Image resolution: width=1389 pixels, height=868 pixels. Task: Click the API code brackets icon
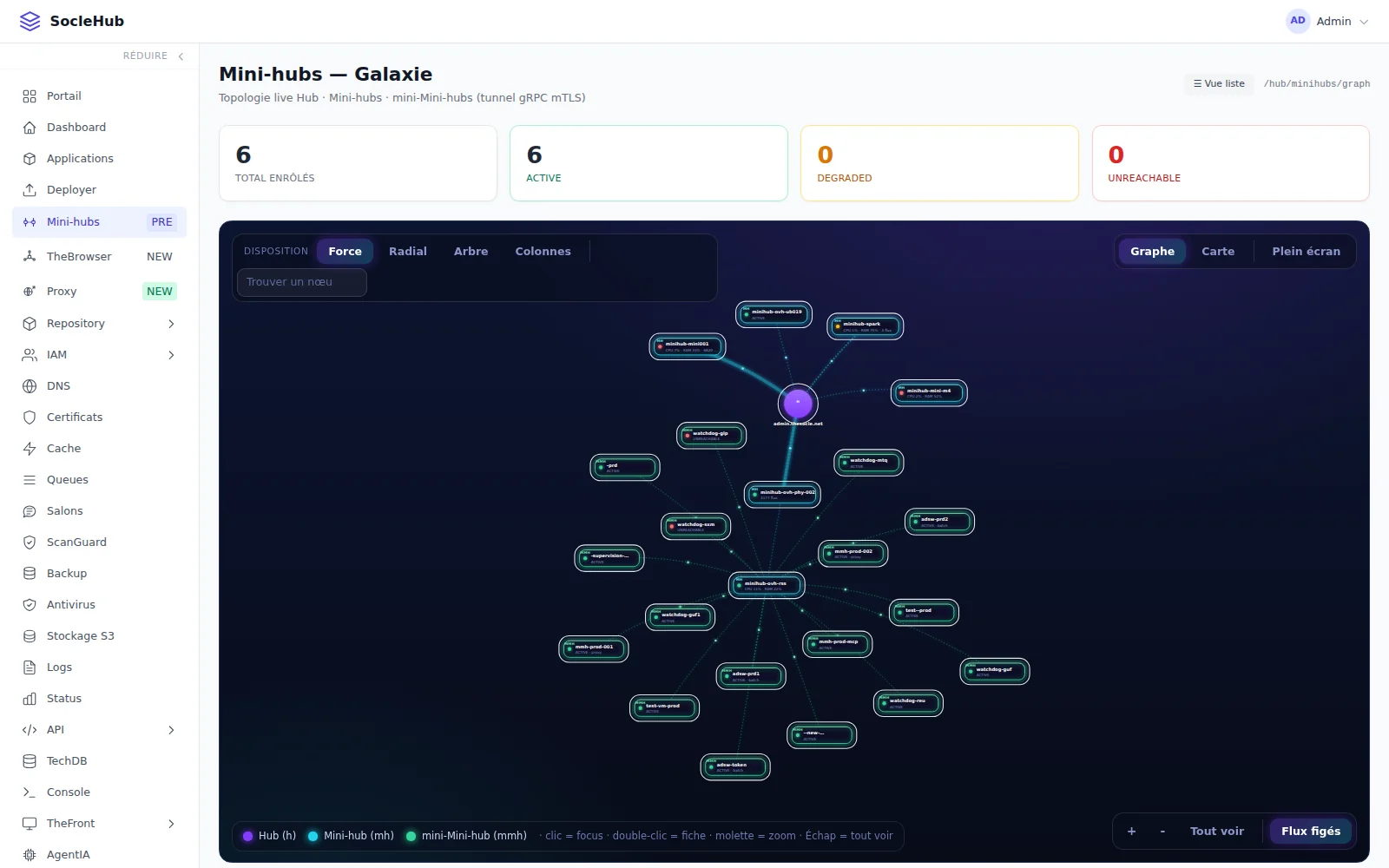coord(30,730)
